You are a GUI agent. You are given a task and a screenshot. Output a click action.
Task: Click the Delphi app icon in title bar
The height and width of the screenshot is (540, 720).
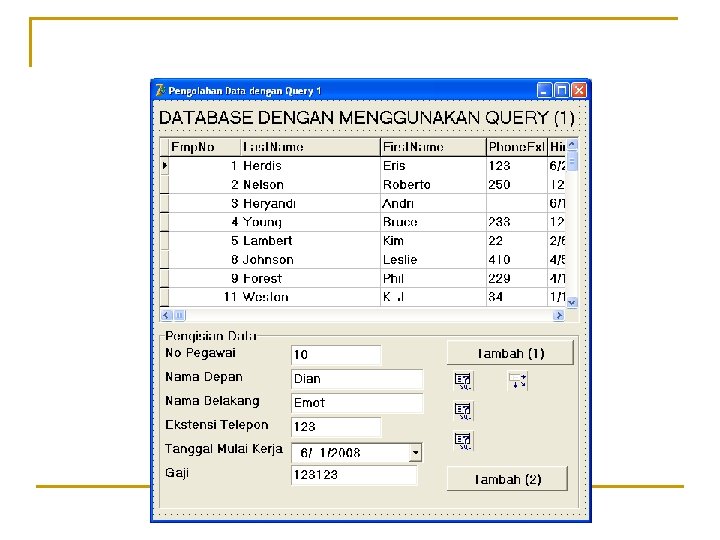click(160, 90)
